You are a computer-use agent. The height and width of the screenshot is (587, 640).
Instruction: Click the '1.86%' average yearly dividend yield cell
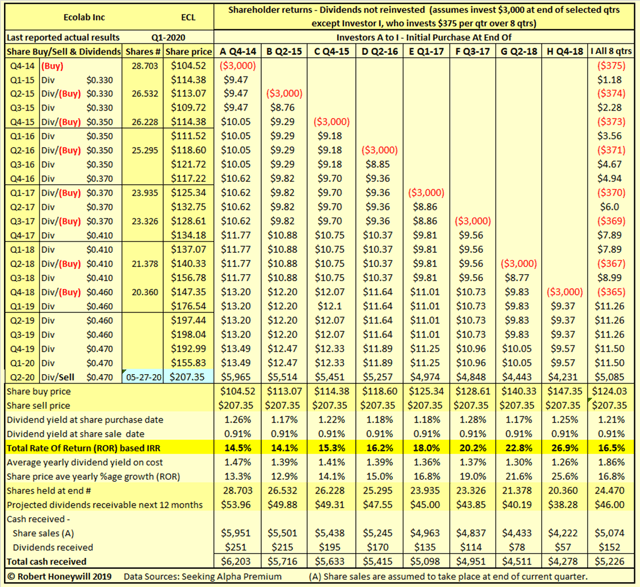(x=611, y=462)
